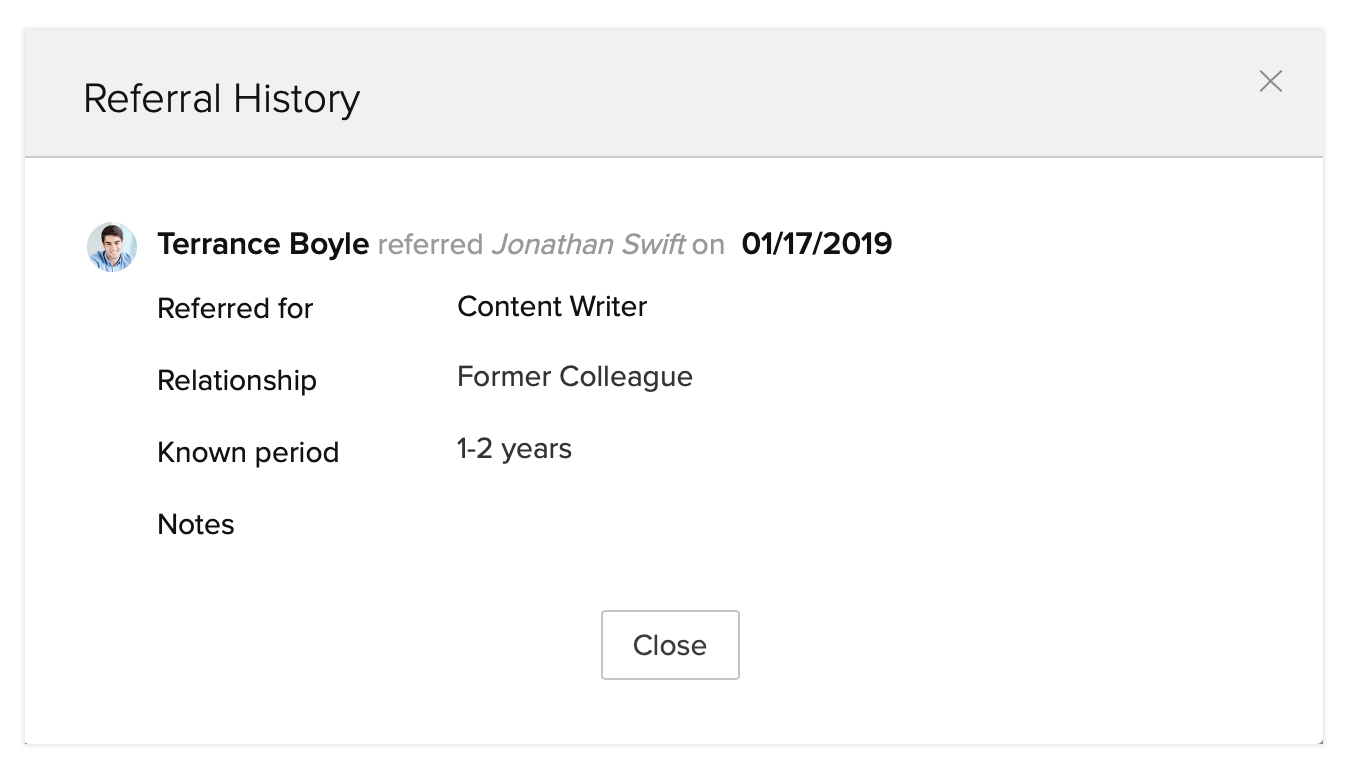Select the Former Colleague value
1348x774 pixels.
(574, 377)
